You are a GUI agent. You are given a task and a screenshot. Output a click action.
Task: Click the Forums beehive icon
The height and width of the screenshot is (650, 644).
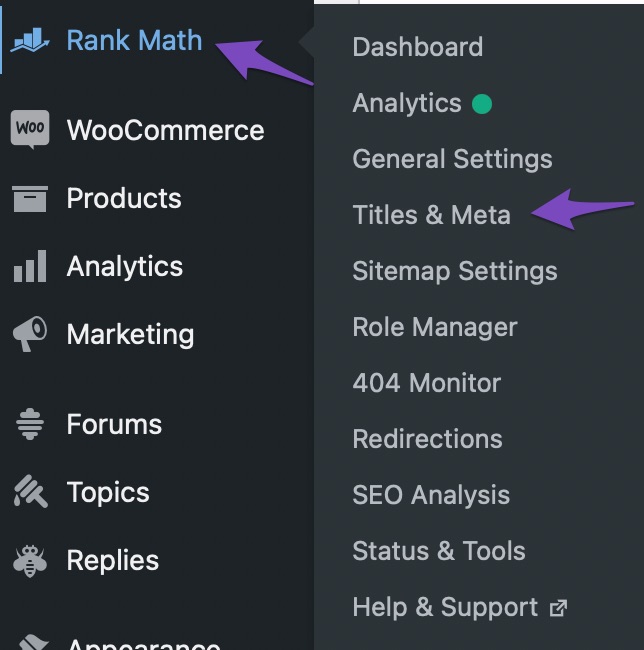tap(30, 424)
